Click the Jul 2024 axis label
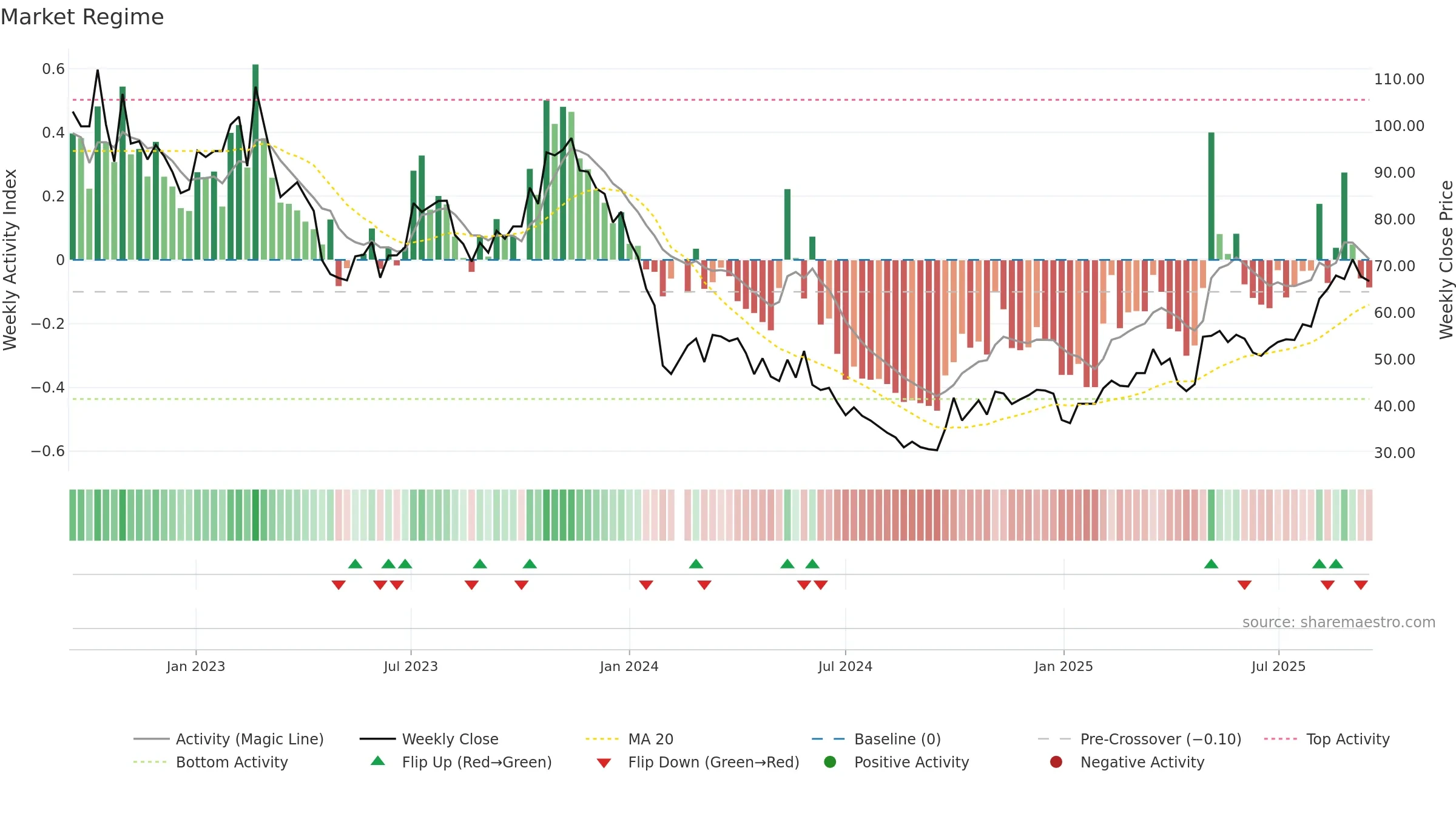This screenshot has height=819, width=1456. point(845,666)
